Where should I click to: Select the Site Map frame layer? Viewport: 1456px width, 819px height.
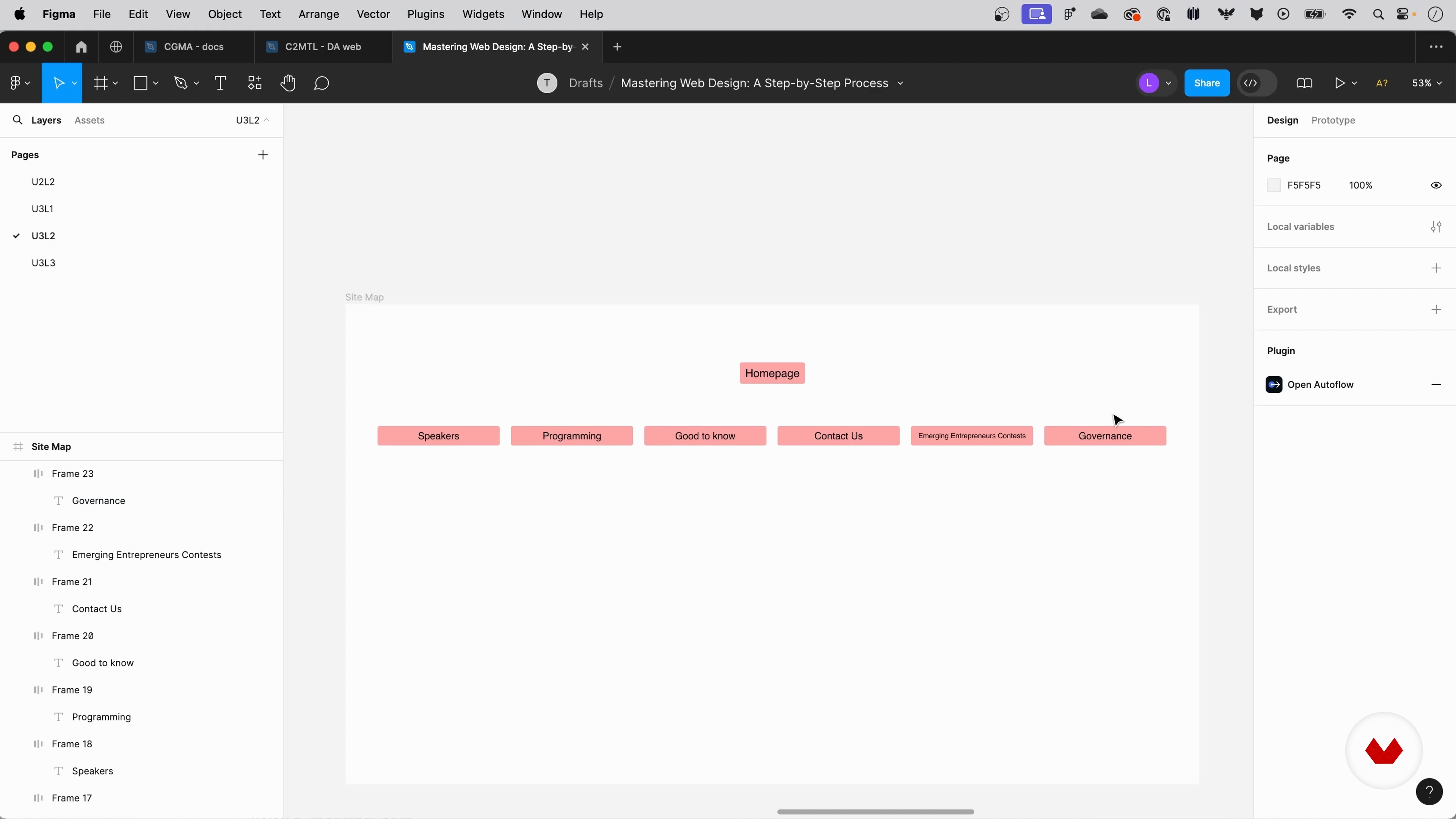141,447
